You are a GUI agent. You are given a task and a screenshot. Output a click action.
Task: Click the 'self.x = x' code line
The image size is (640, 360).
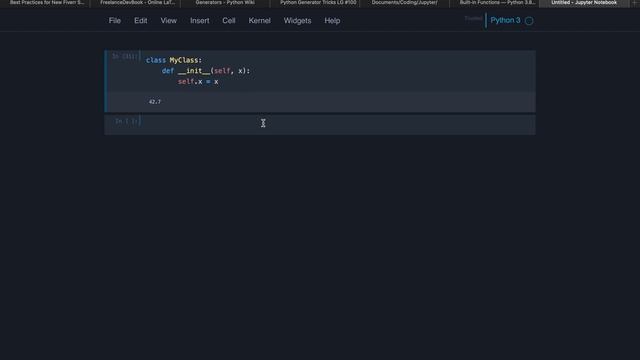[x=198, y=82]
